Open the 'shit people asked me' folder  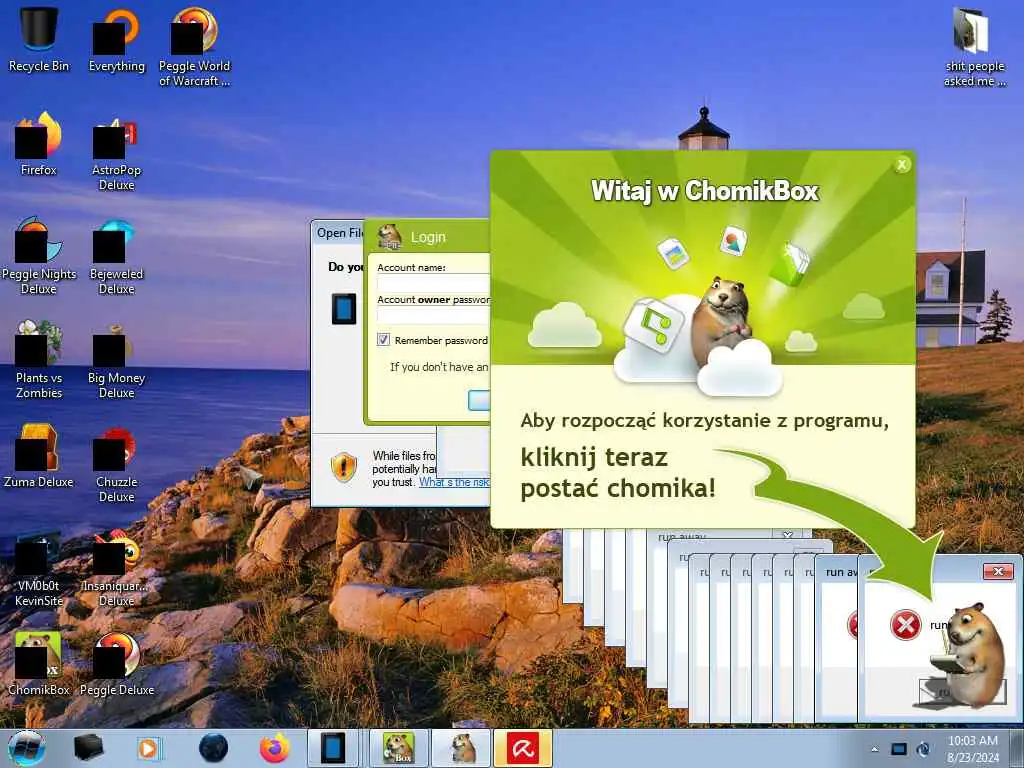tap(974, 45)
